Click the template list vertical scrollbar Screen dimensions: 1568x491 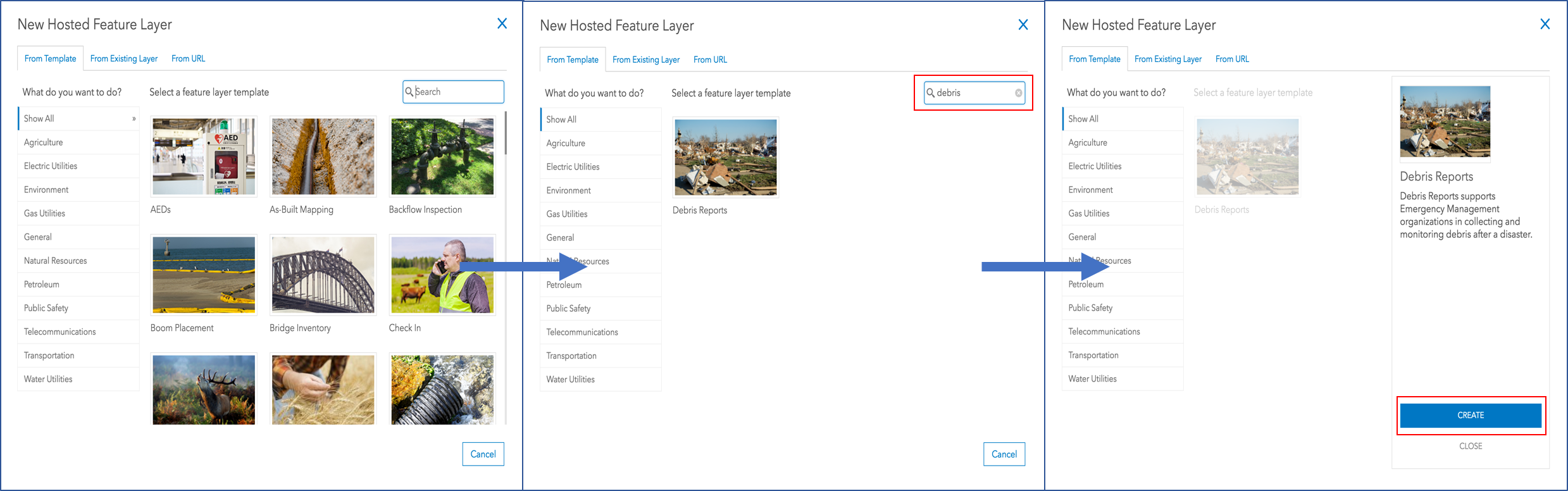click(506, 133)
